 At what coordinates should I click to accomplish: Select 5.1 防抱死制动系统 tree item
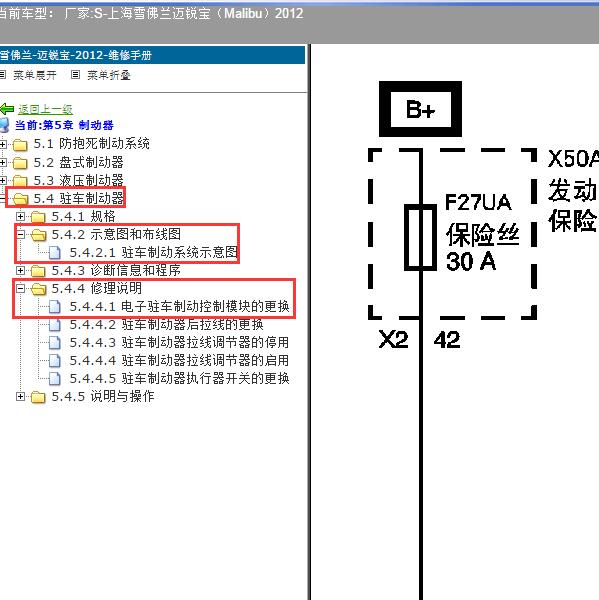(91, 144)
